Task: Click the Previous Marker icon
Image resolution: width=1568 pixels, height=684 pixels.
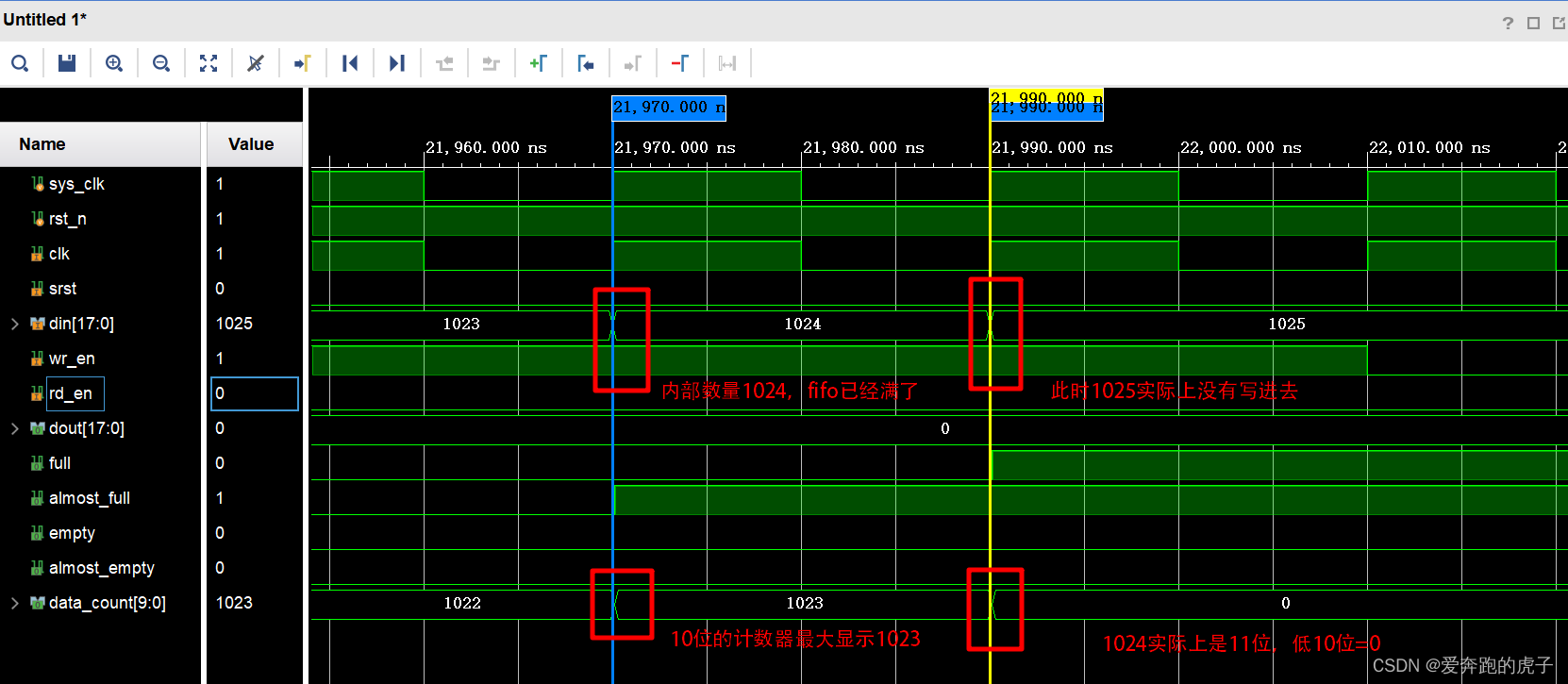Action: point(586,63)
